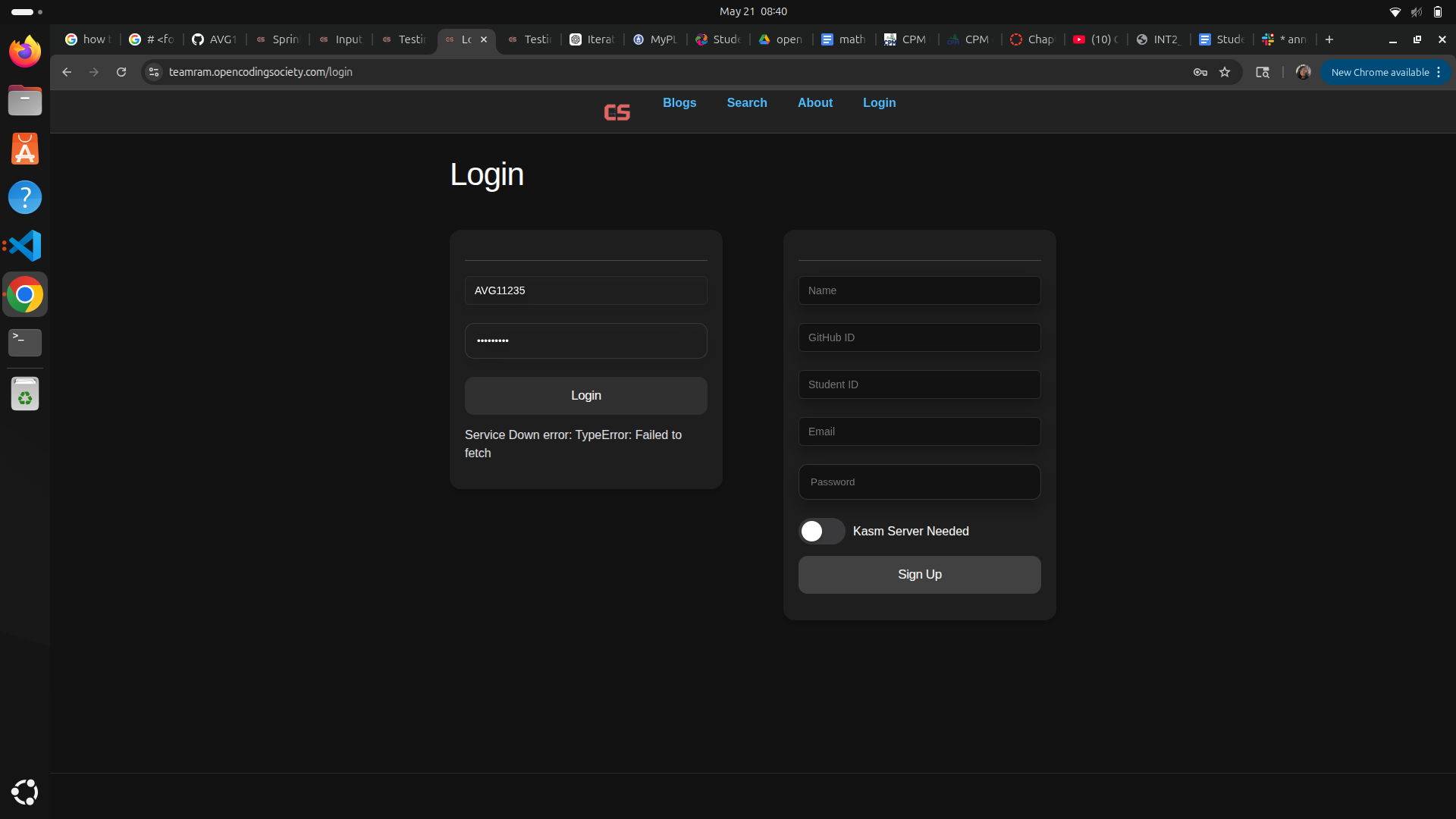Close the current Login tab
1456x819 pixels.
click(x=484, y=39)
